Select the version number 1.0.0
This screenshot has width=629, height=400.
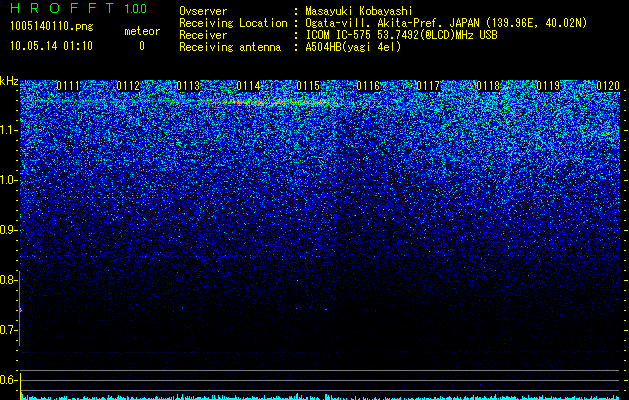[x=136, y=8]
